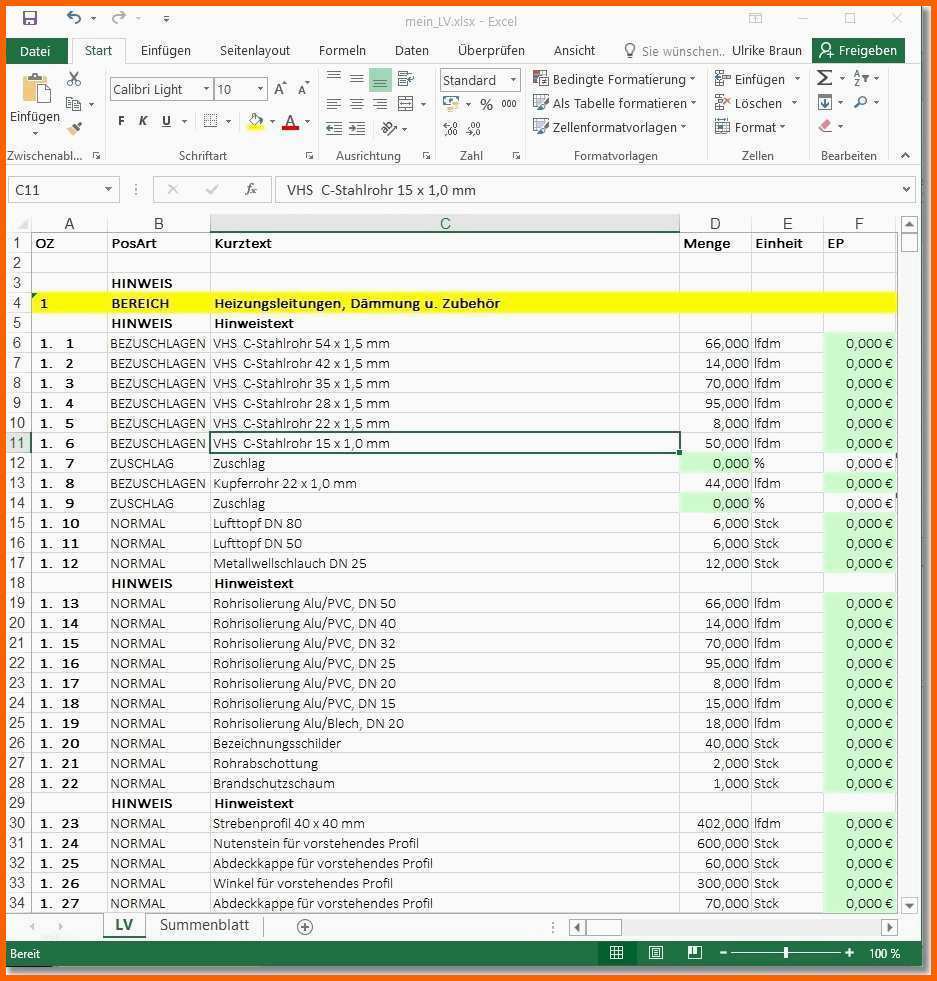Apply the yellow fill color bucket

click(255, 121)
